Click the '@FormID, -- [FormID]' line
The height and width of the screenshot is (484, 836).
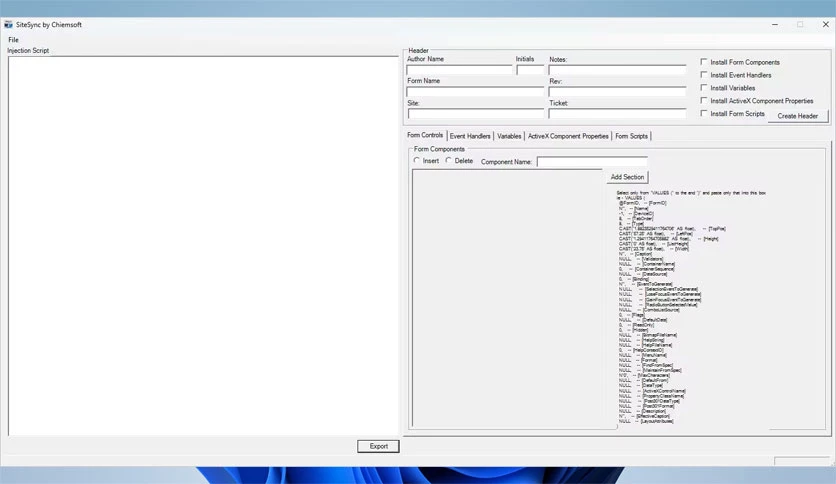(x=642, y=203)
